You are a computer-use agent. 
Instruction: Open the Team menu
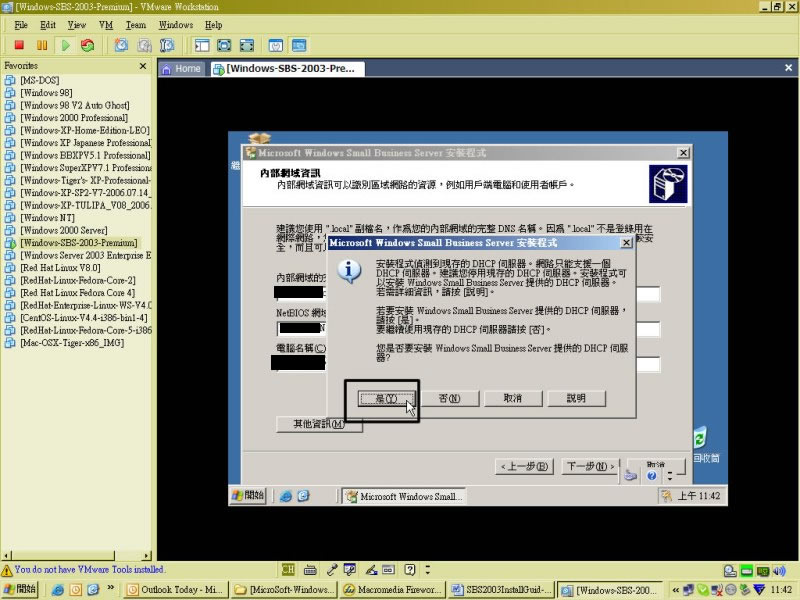pos(136,25)
